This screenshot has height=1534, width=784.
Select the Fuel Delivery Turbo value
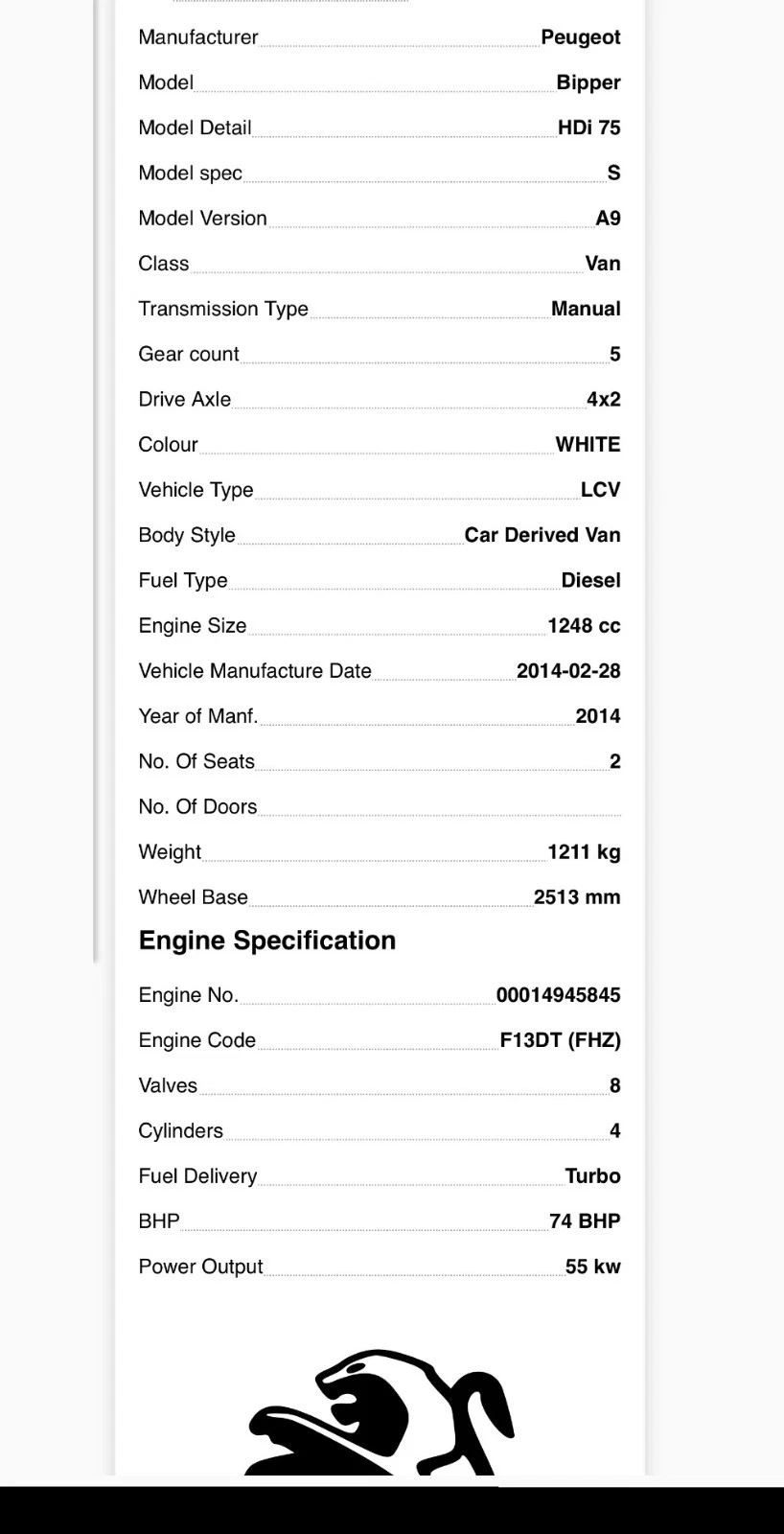(x=593, y=1176)
